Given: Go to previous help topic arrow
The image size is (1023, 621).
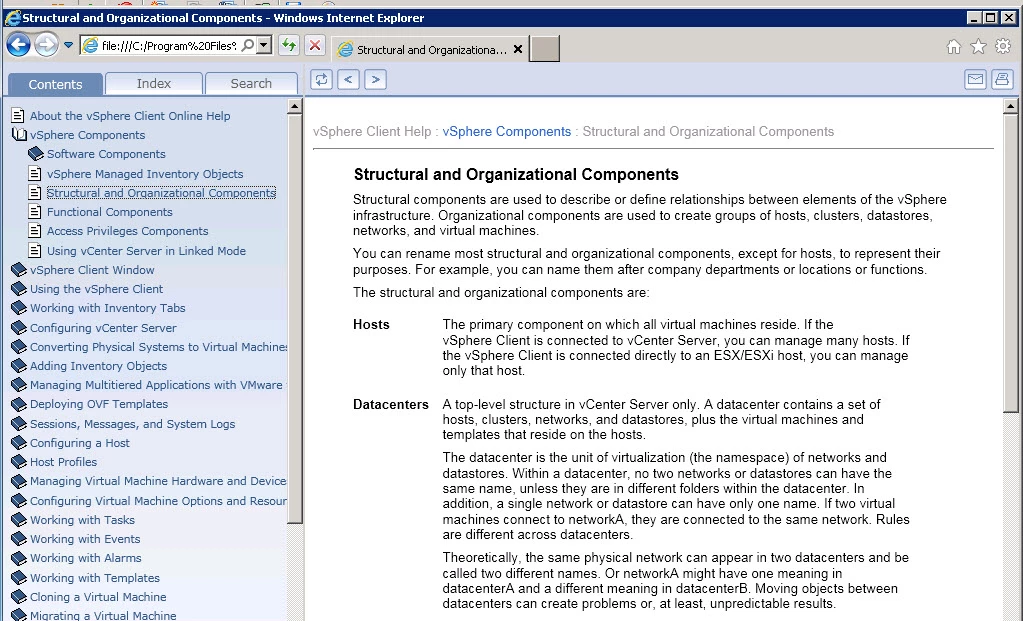Looking at the screenshot, I should pyautogui.click(x=348, y=80).
